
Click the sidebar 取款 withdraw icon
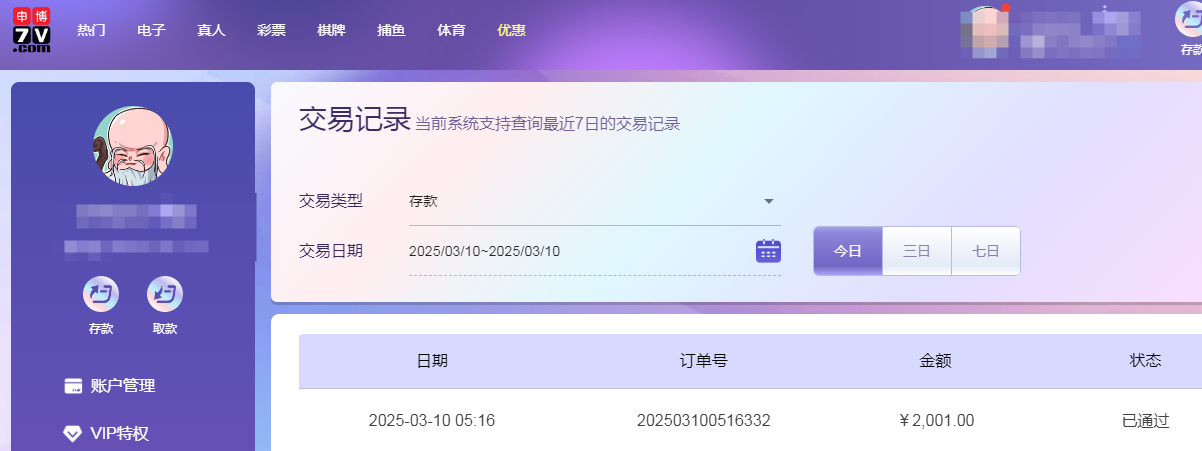pos(165,294)
